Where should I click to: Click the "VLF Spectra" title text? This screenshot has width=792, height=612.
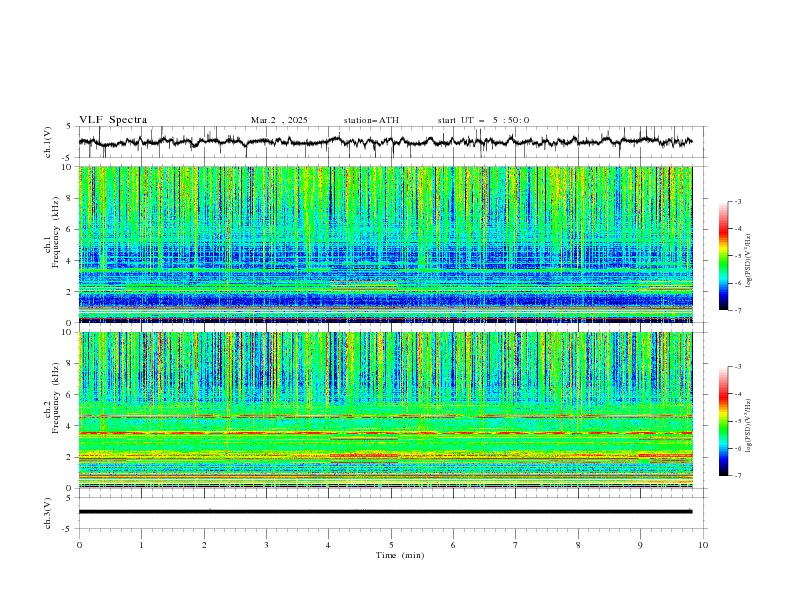pyautogui.click(x=113, y=120)
